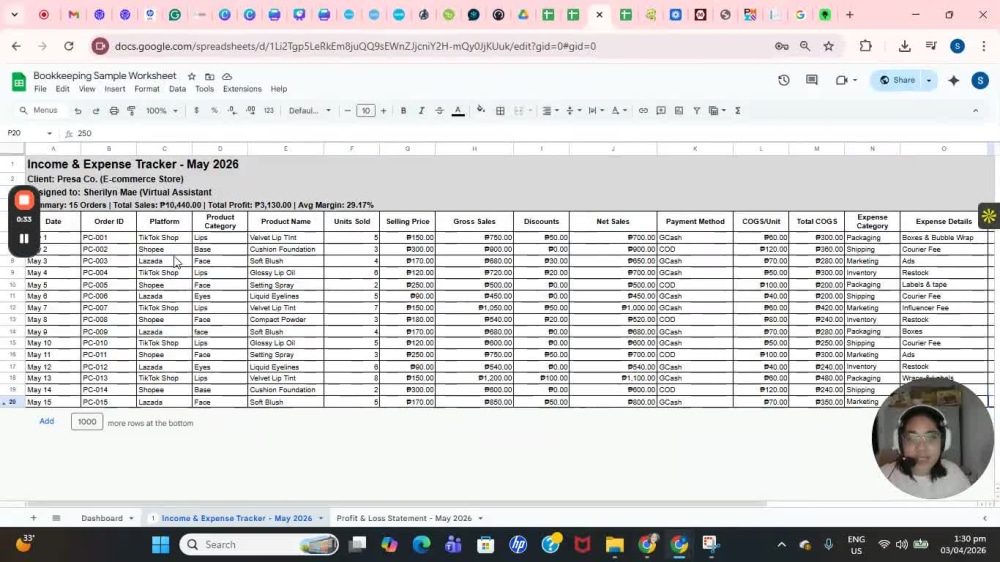Print the spreadsheet with the printer icon

pos(114,111)
